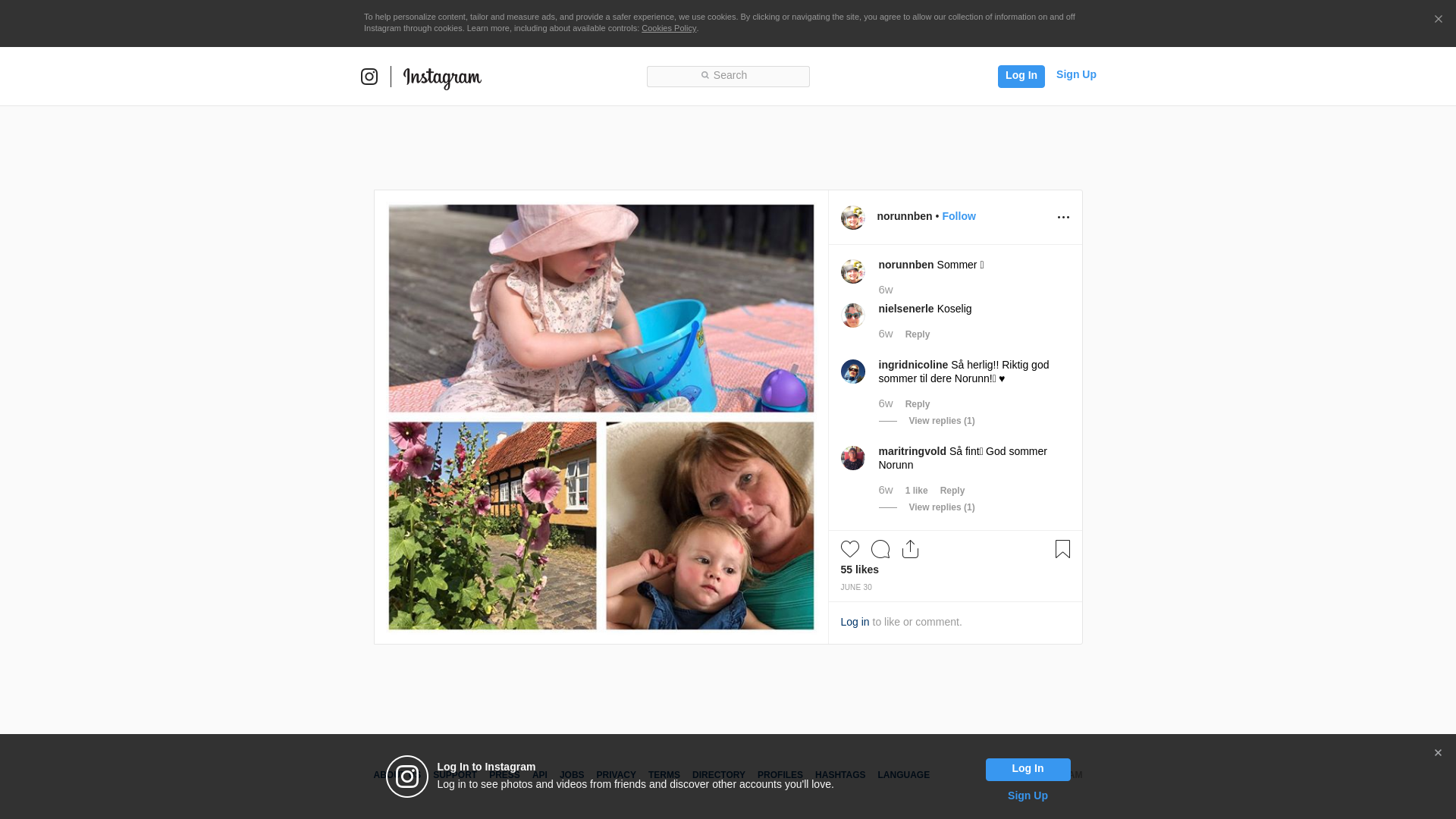The width and height of the screenshot is (1456, 819).
Task: Reply to maritringvold's comment
Action: (952, 491)
